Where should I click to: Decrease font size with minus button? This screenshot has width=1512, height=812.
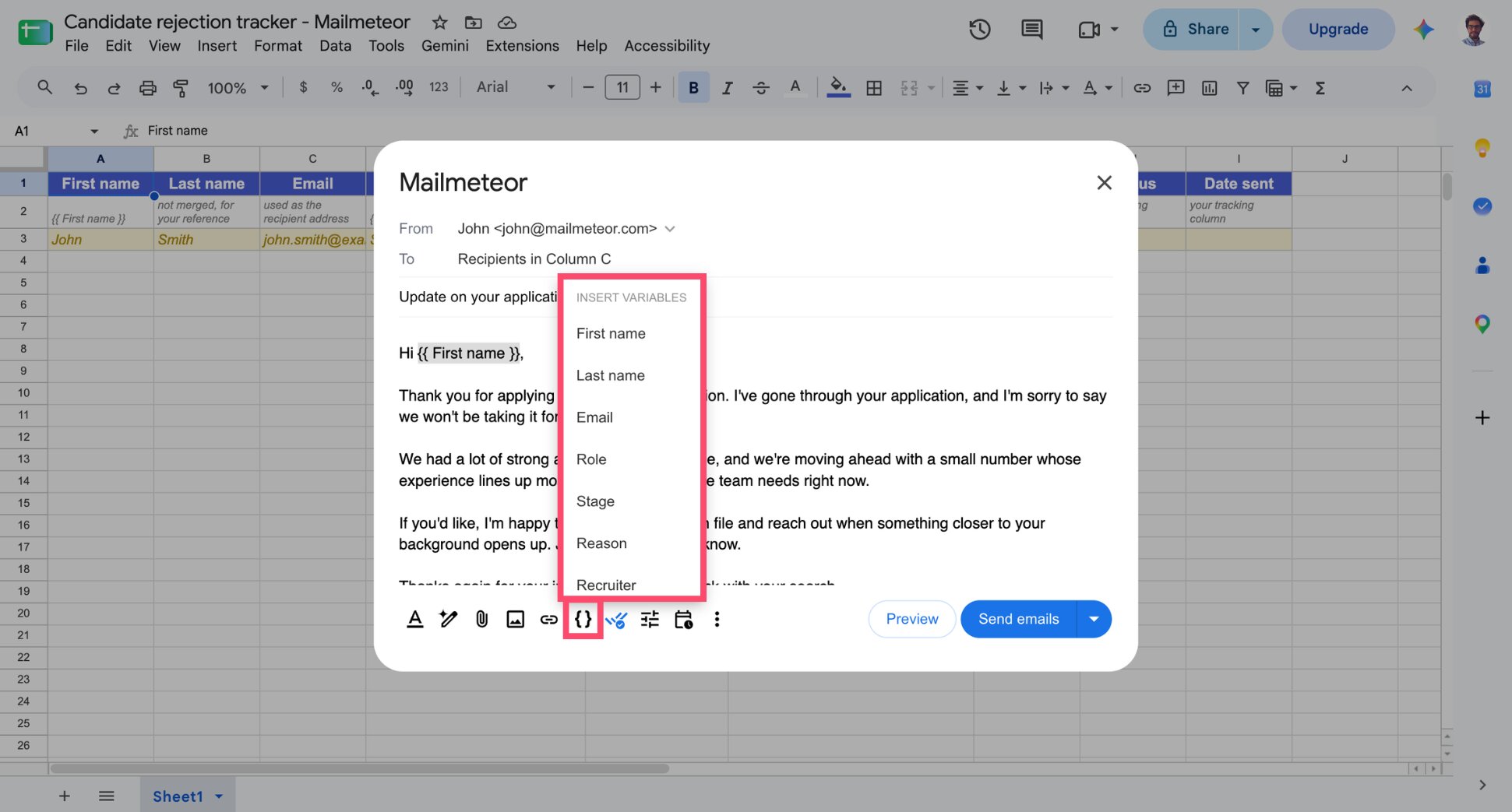click(588, 87)
